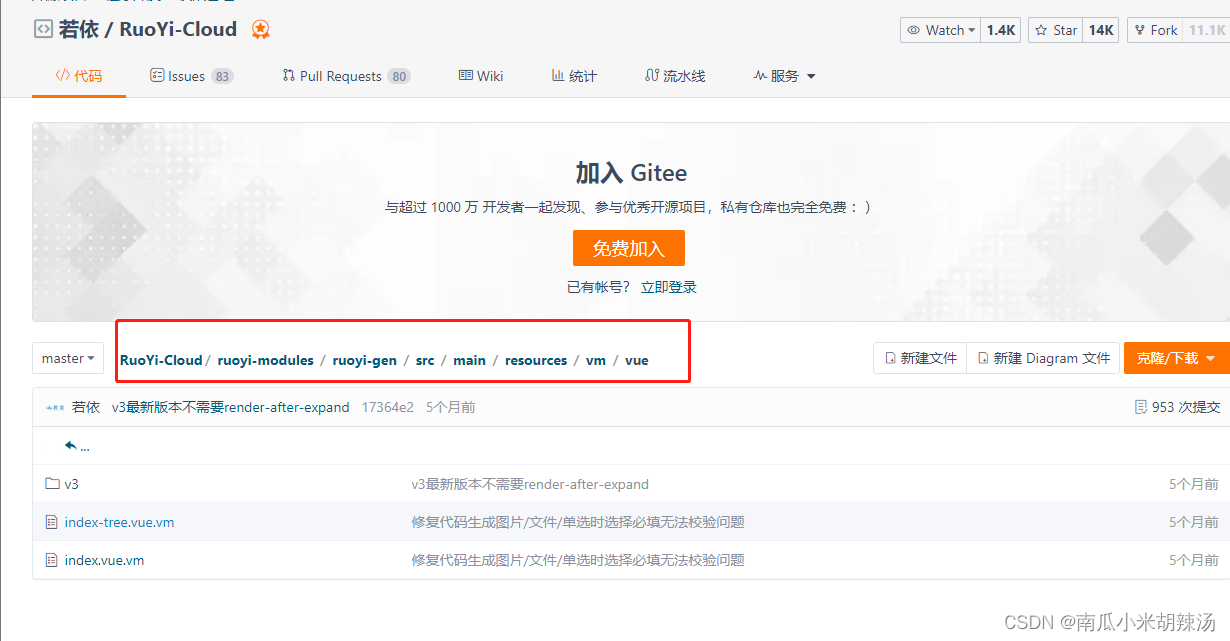The image size is (1230, 641).
Task: Switch to the Pull Requests tab
Action: point(346,76)
